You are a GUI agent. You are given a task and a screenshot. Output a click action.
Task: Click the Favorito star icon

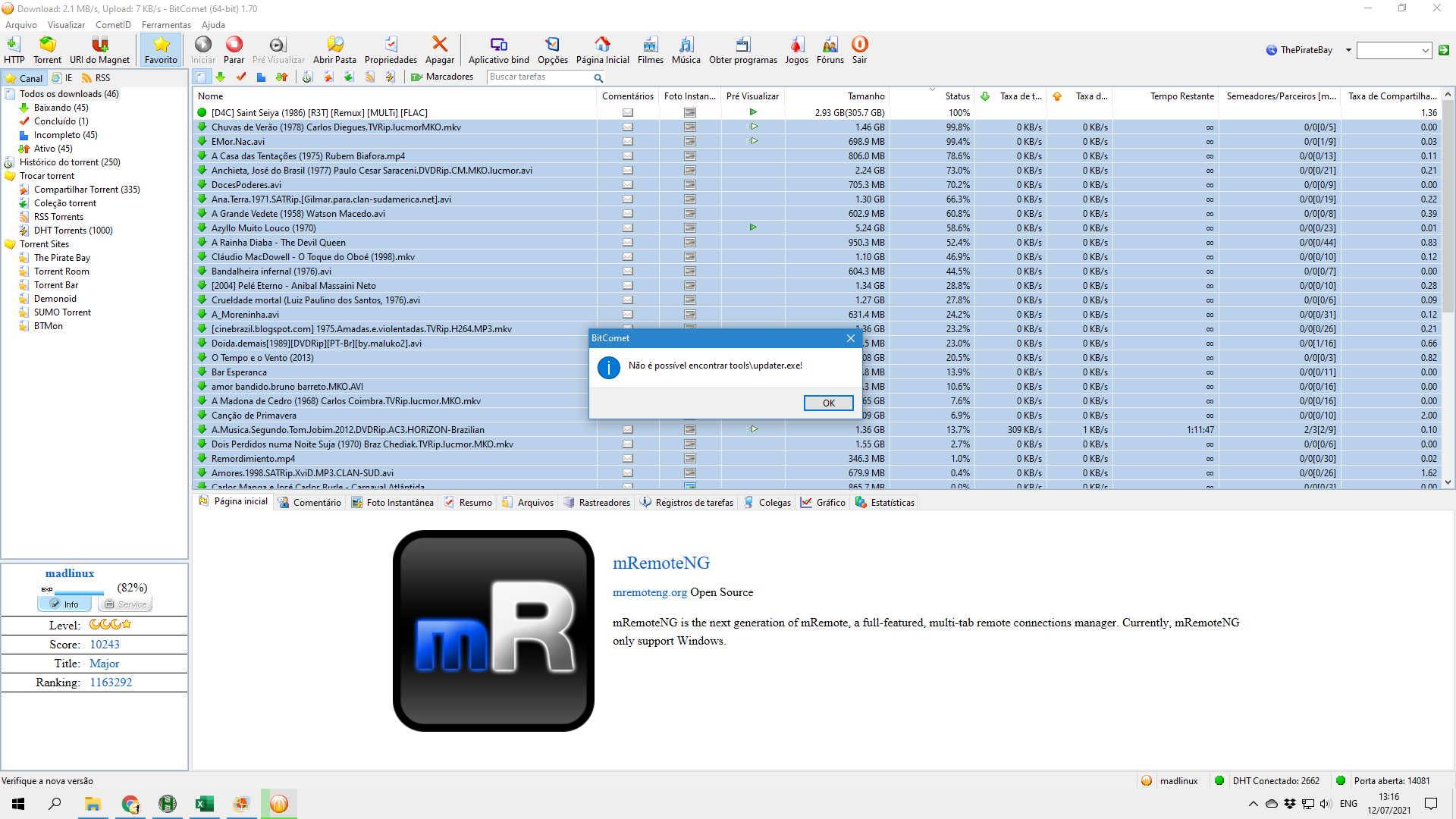coord(161,45)
